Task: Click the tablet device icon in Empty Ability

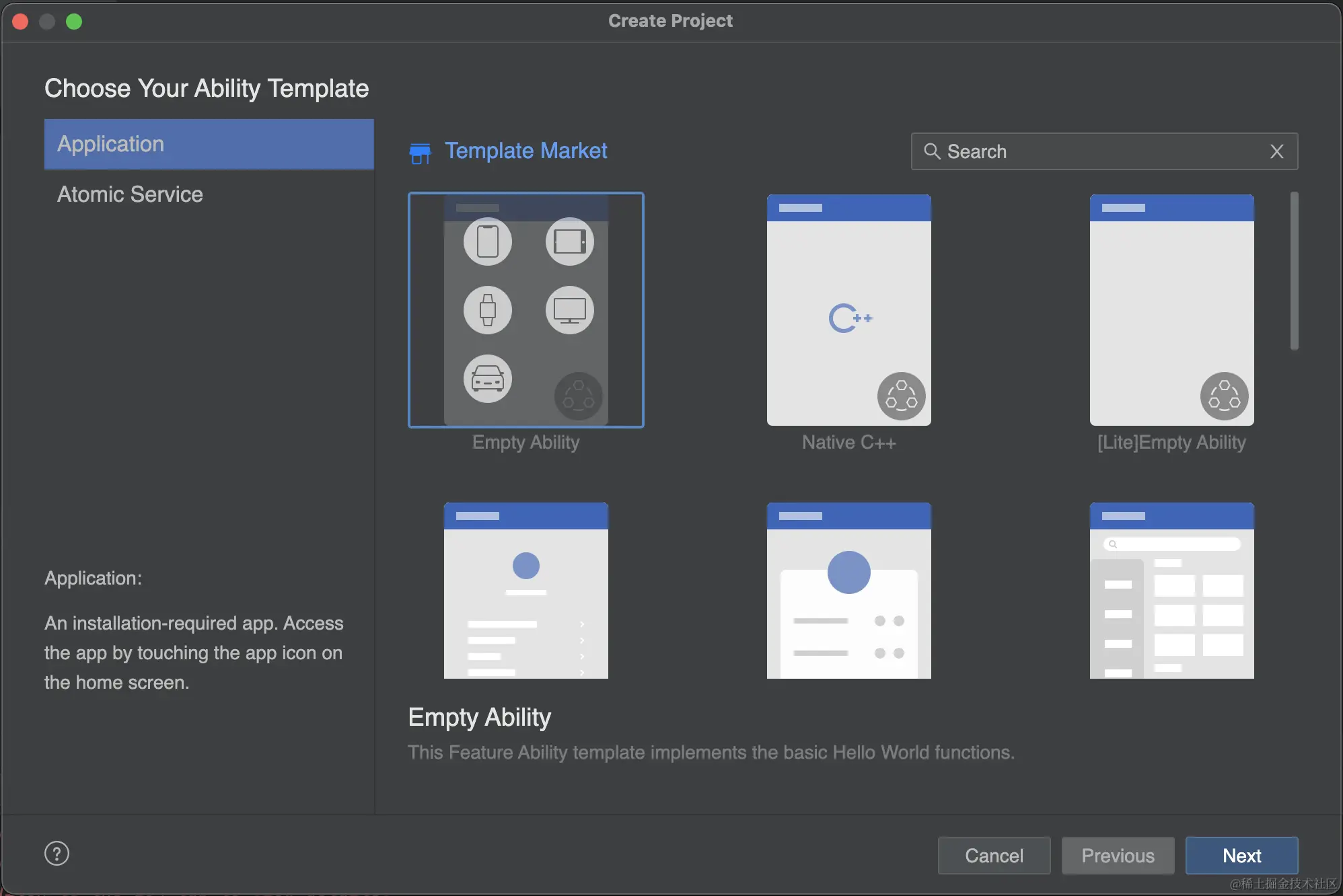Action: [x=569, y=241]
